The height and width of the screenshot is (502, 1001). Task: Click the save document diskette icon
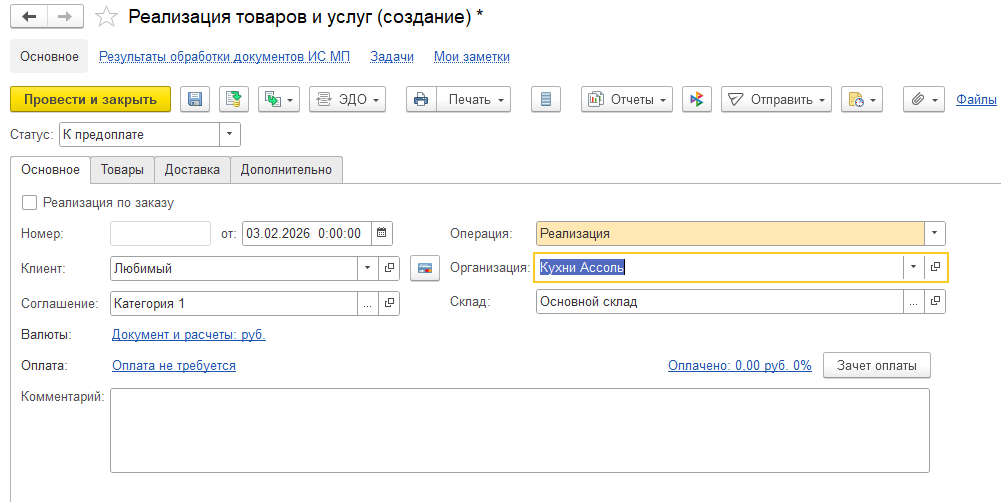coord(195,99)
